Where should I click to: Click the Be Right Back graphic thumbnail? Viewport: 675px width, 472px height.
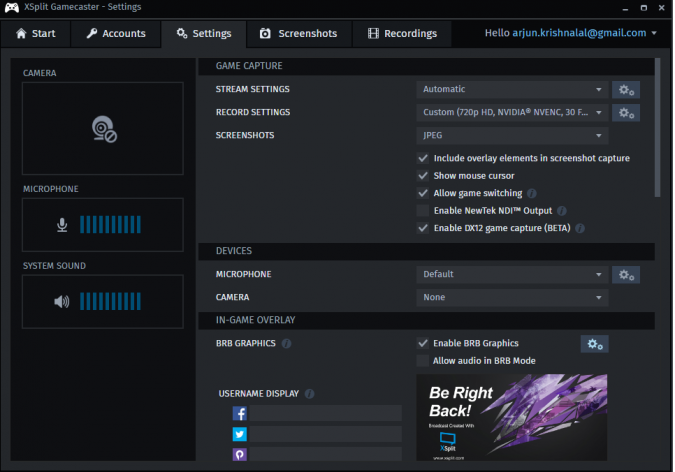[x=511, y=417]
